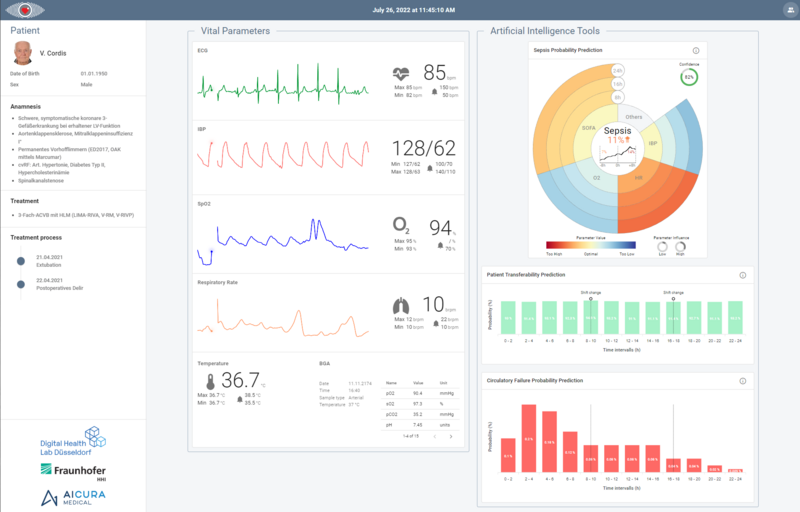This screenshot has width=800, height=512.
Task: Select the 16h ring in sepsis chart
Action: (618, 85)
